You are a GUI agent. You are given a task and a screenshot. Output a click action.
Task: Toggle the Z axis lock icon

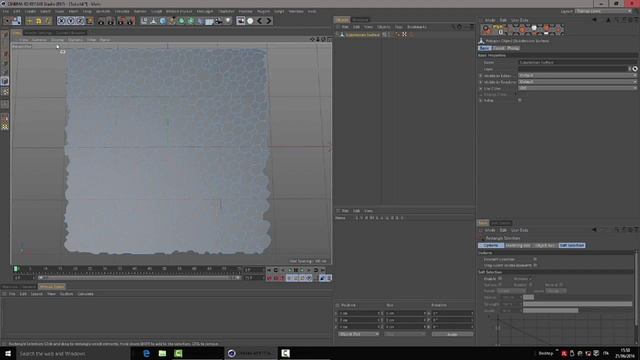pyautogui.click(x=80, y=21)
